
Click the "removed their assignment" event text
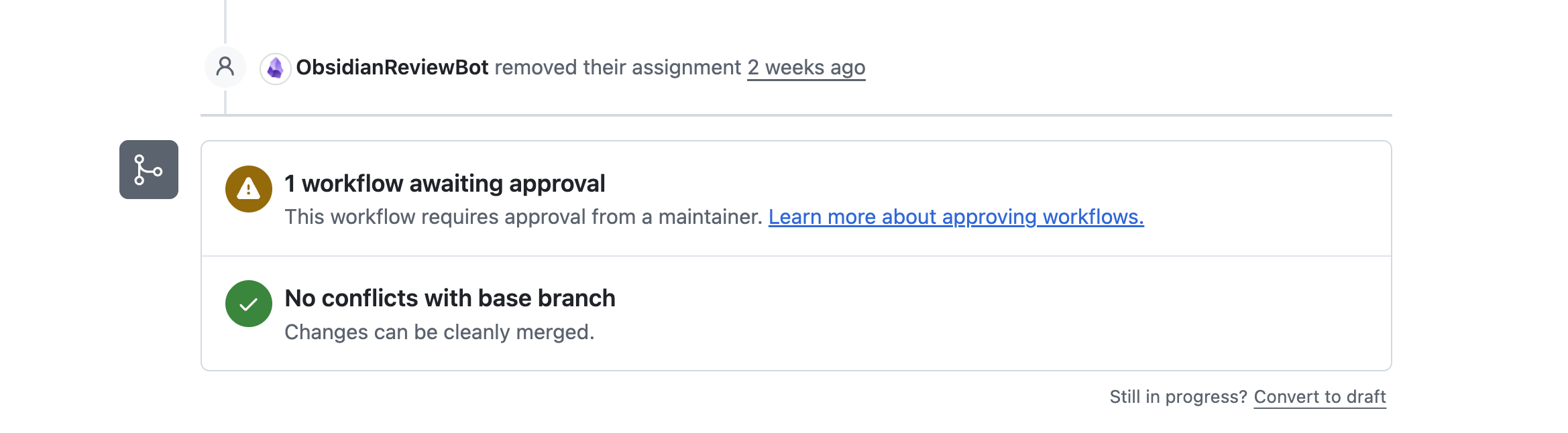point(617,68)
